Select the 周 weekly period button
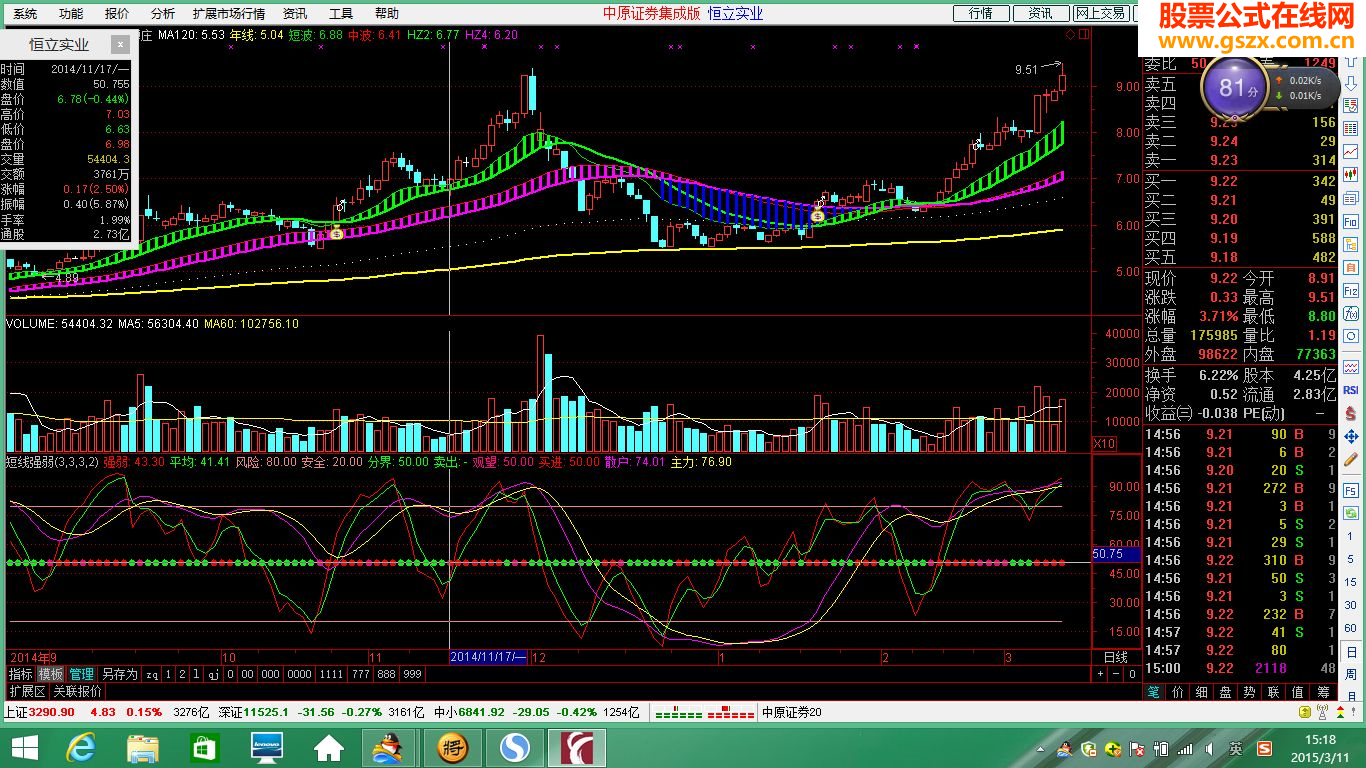Image resolution: width=1366 pixels, height=768 pixels. click(x=1352, y=674)
